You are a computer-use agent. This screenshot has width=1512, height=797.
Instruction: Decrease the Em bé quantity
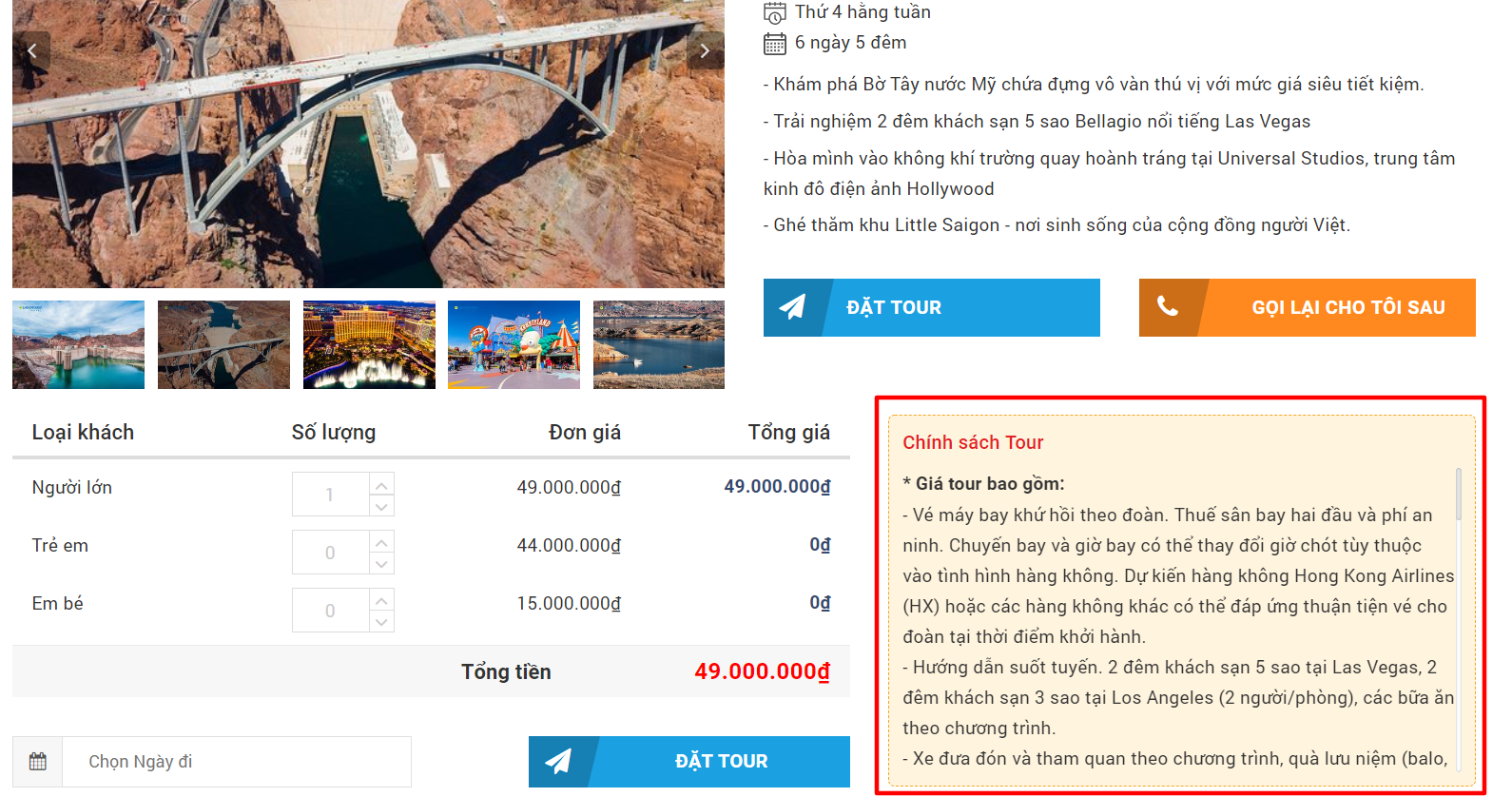click(381, 622)
